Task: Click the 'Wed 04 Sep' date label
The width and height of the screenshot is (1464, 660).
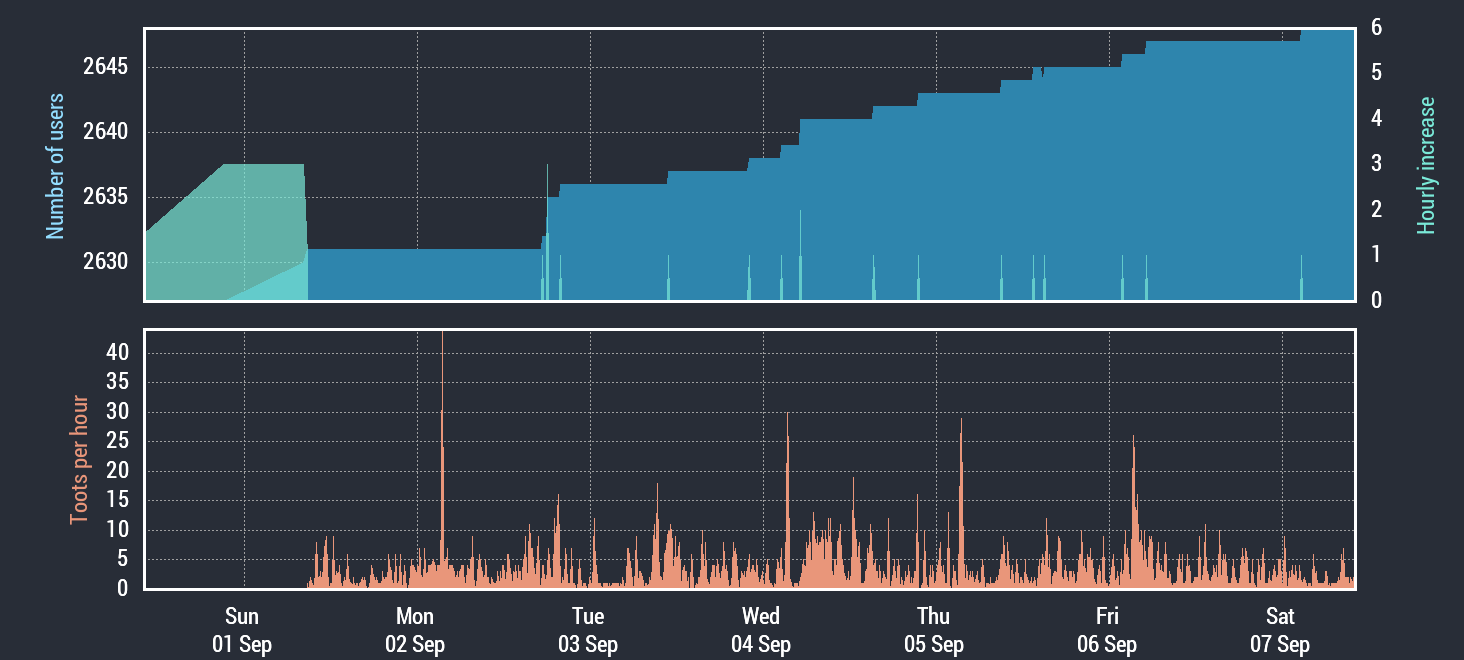Action: click(x=761, y=630)
